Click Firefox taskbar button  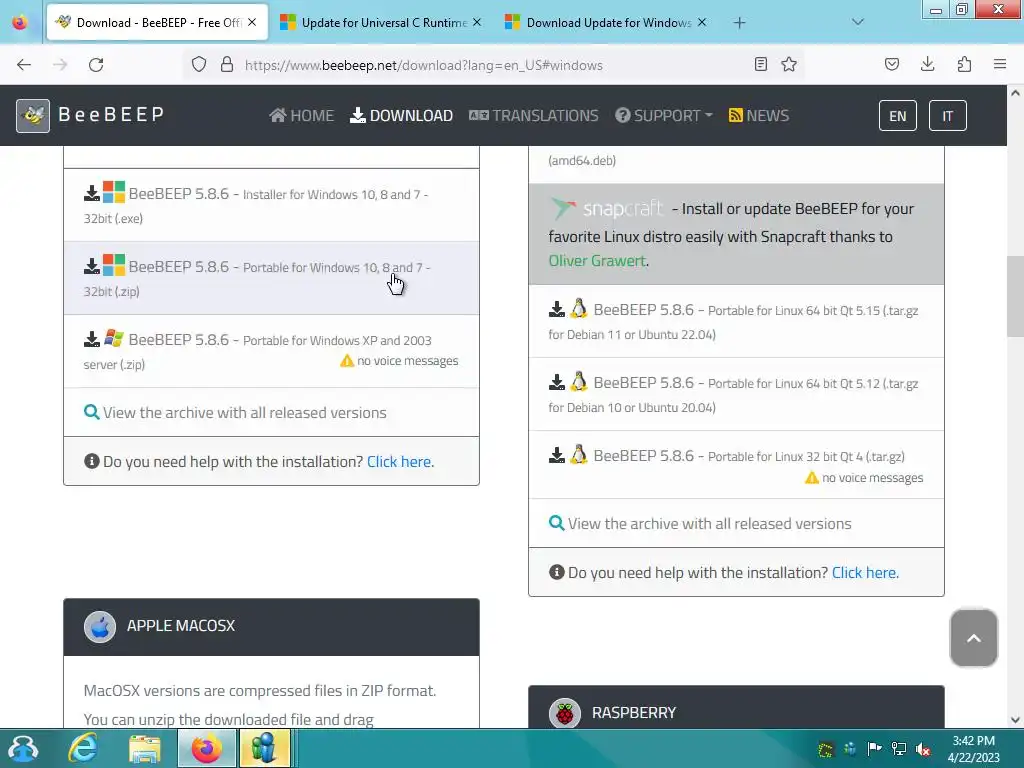pyautogui.click(x=206, y=748)
